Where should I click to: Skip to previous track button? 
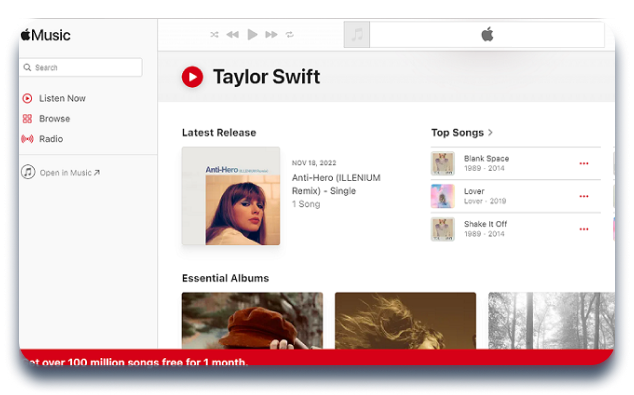[x=232, y=35]
